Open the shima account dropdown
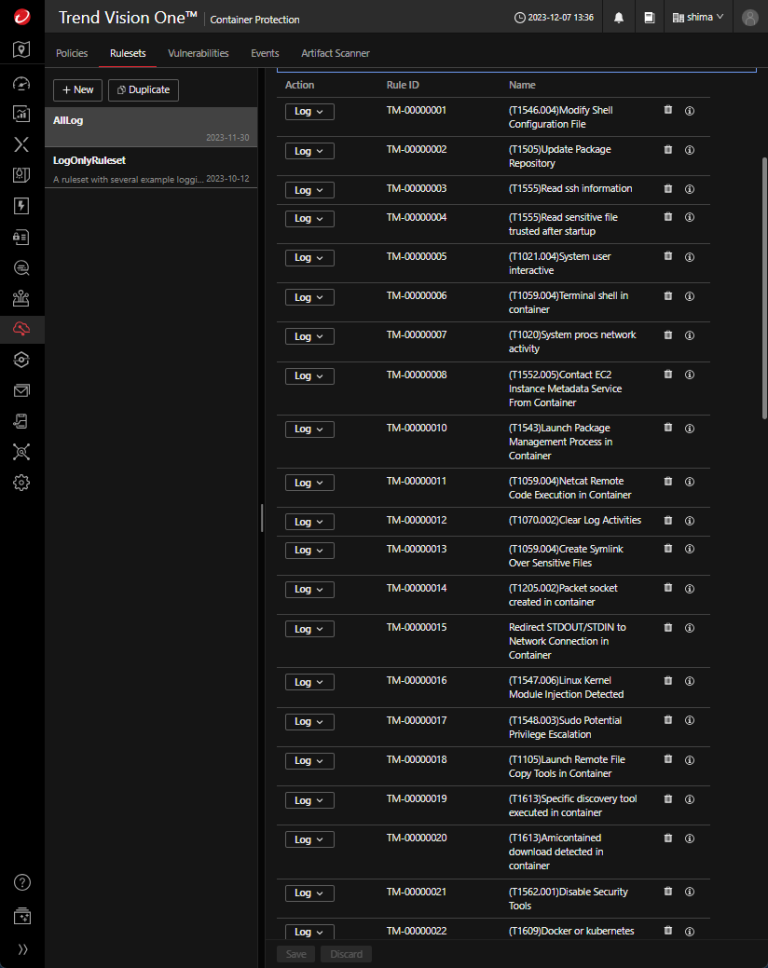Viewport: 768px width, 968px height. coord(698,17)
